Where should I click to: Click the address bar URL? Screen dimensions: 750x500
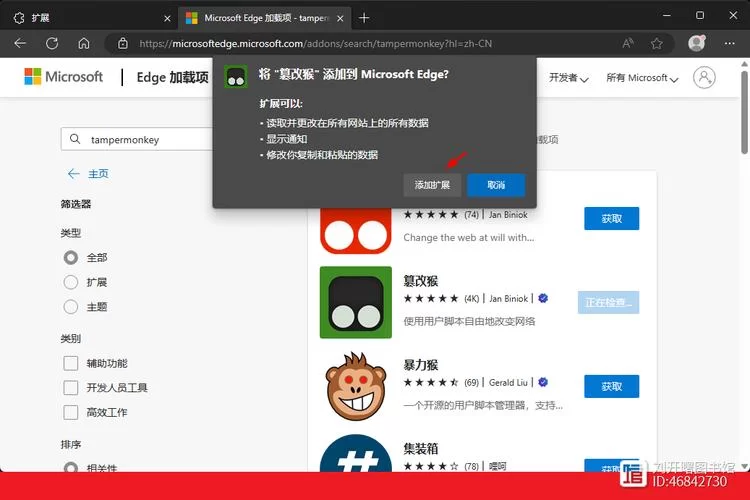pos(316,44)
